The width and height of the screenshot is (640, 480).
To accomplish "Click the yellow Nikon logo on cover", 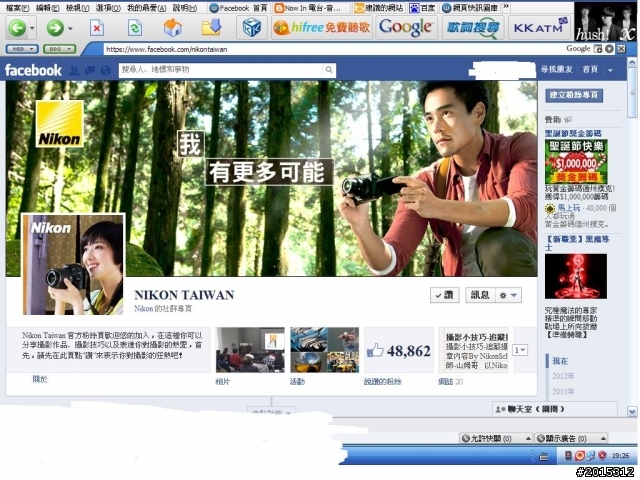I will click(60, 124).
